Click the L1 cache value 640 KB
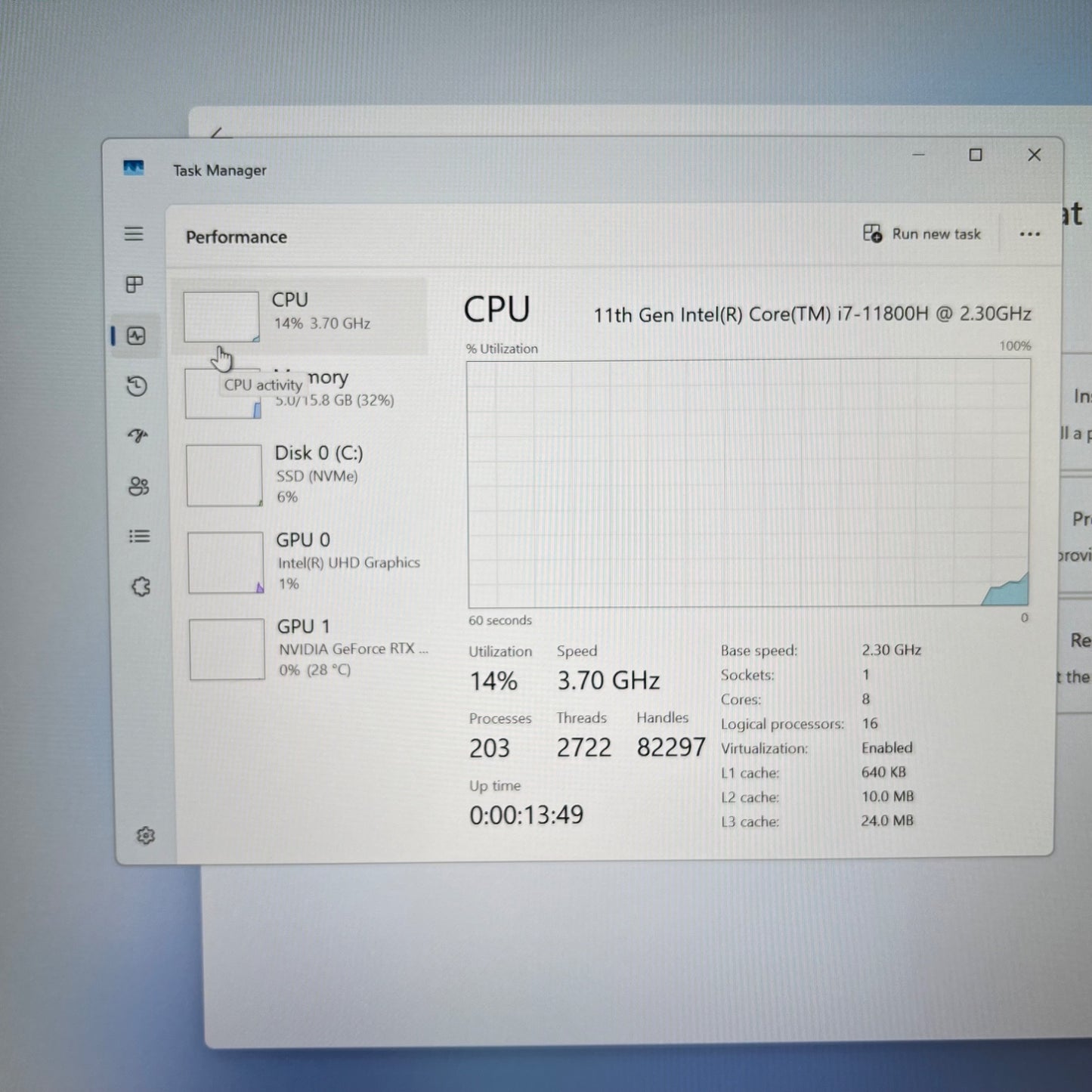The height and width of the screenshot is (1092, 1092). coord(883,772)
